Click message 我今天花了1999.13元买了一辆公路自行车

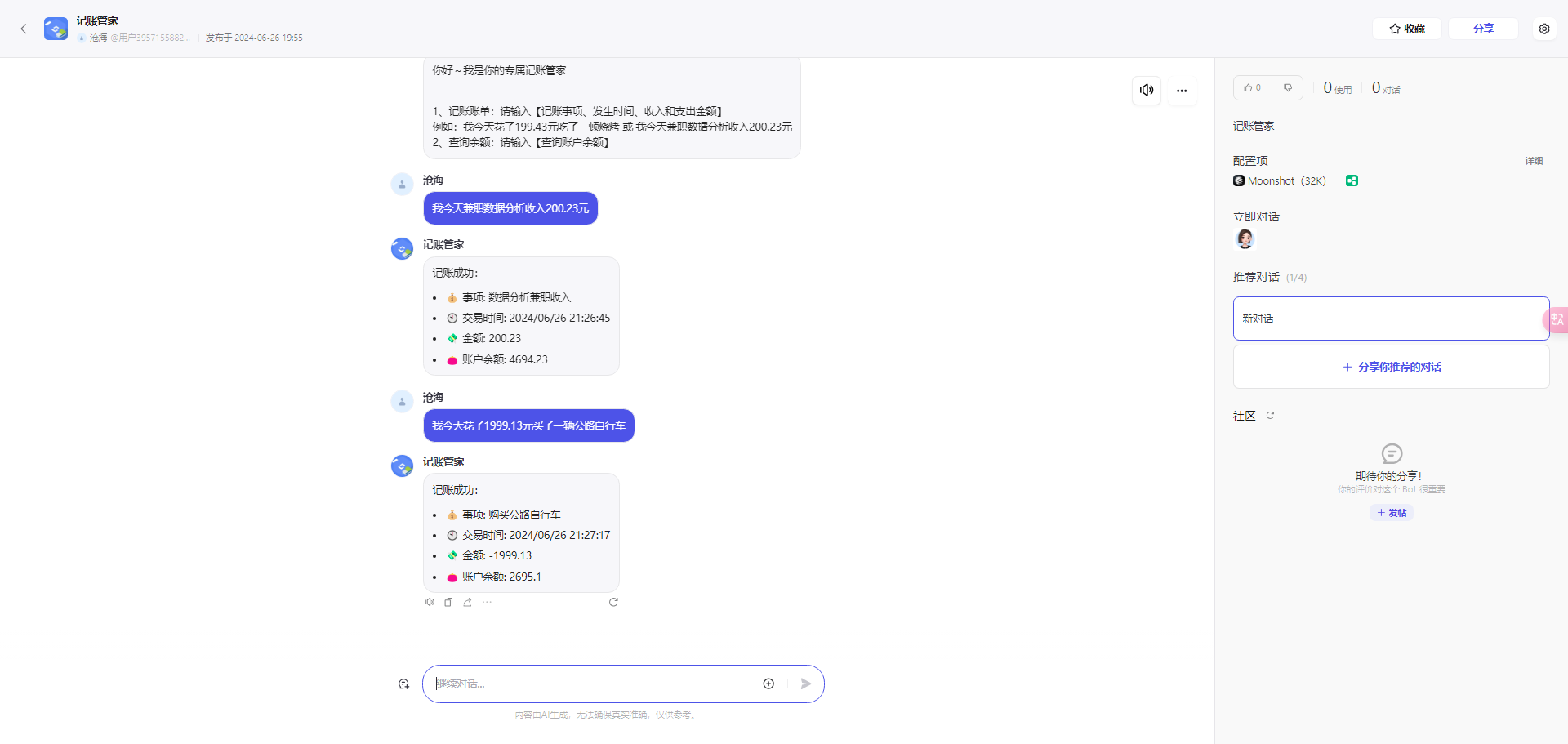[x=528, y=425]
